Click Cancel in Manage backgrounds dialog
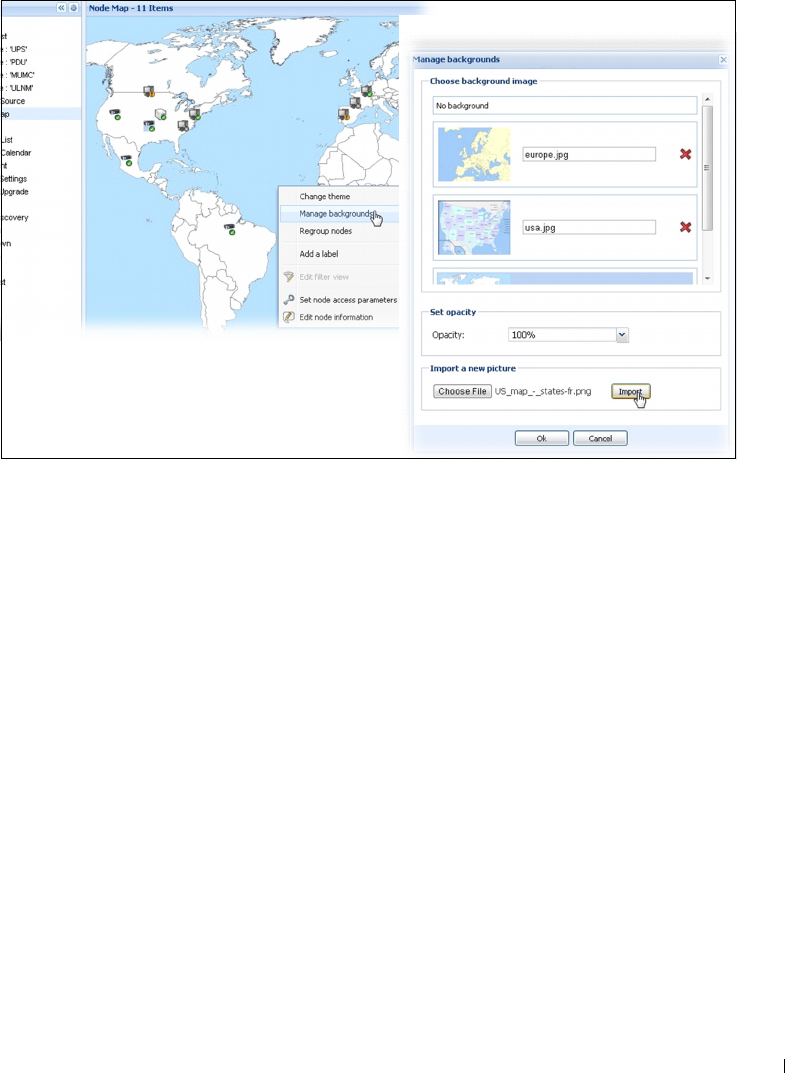This screenshot has width=785, height=1073. (x=600, y=439)
